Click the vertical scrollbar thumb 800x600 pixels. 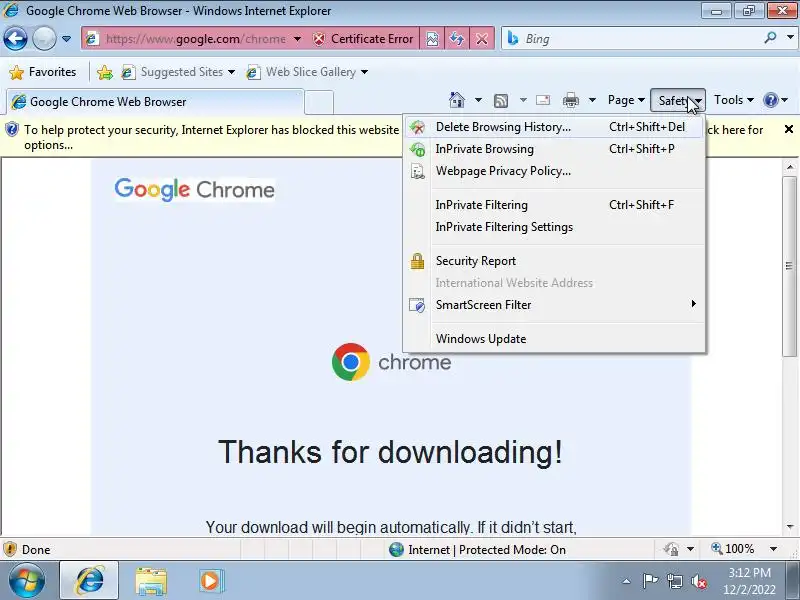tap(790, 266)
